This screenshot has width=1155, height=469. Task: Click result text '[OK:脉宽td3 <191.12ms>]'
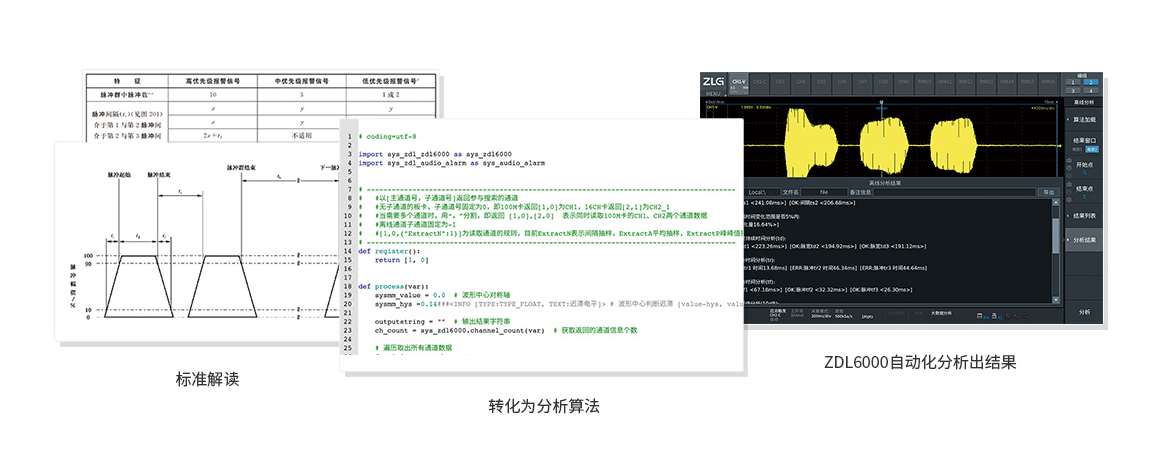point(893,246)
